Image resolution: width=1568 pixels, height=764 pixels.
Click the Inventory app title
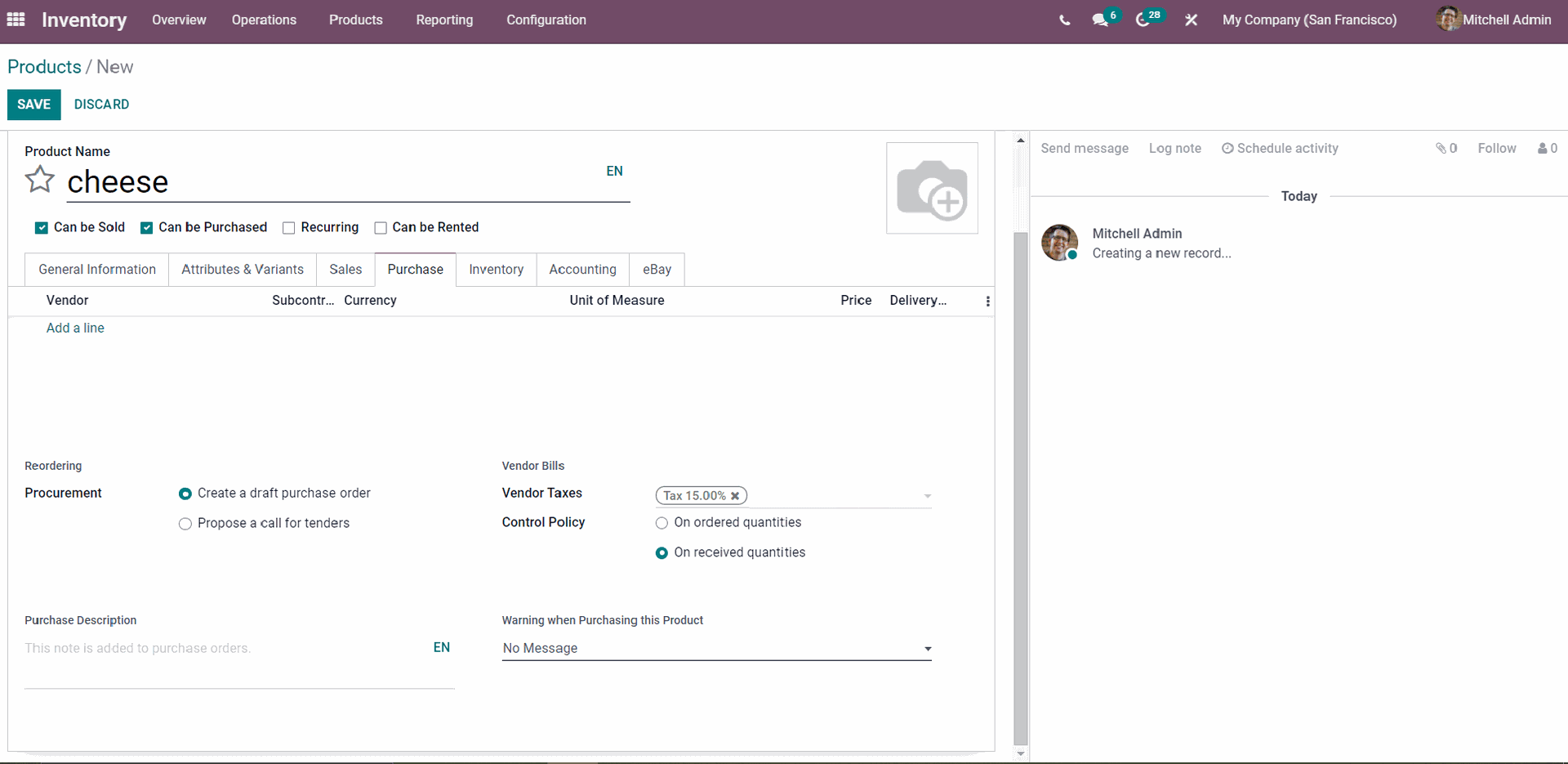84,20
